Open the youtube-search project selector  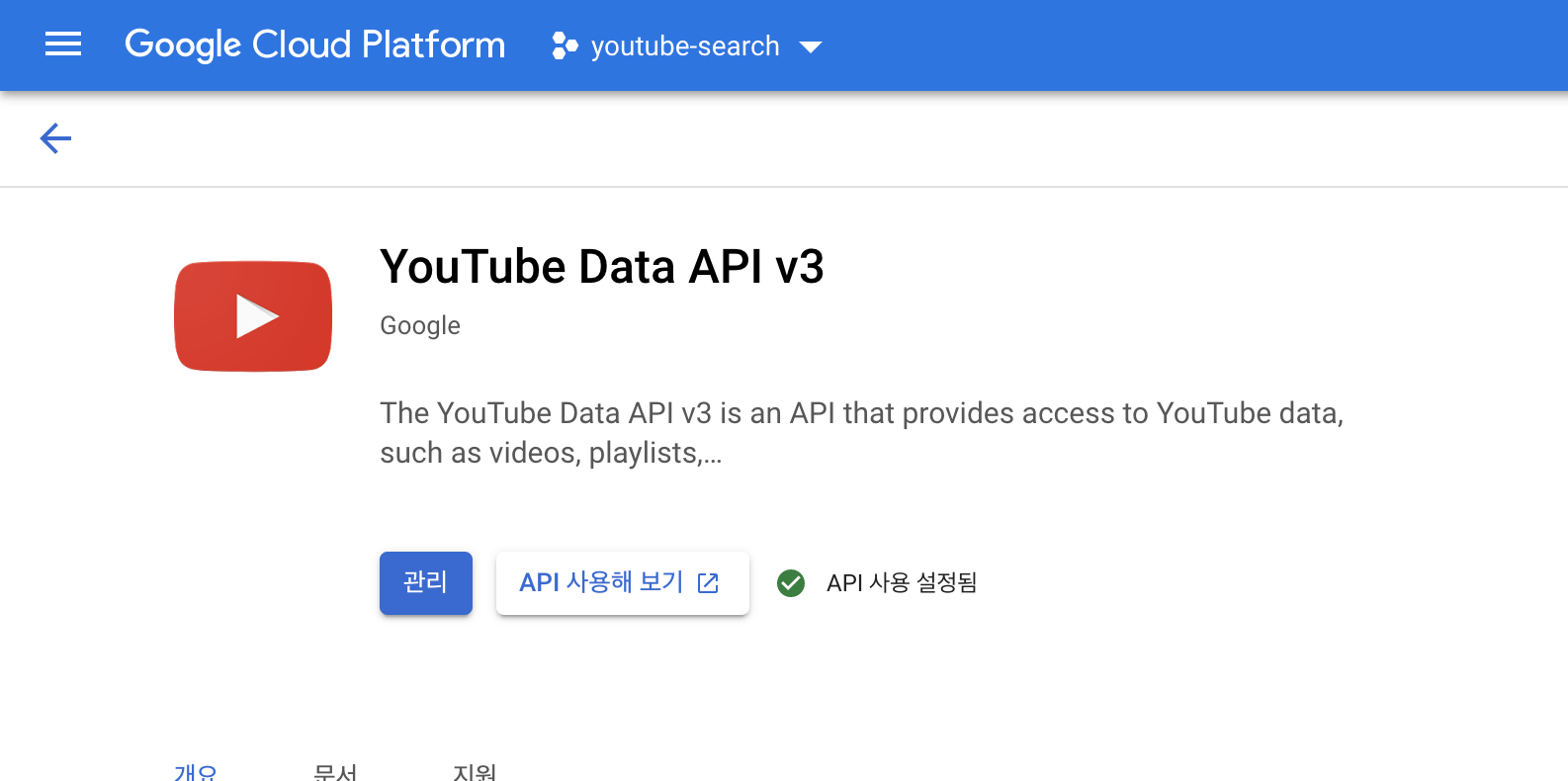pyautogui.click(x=687, y=45)
